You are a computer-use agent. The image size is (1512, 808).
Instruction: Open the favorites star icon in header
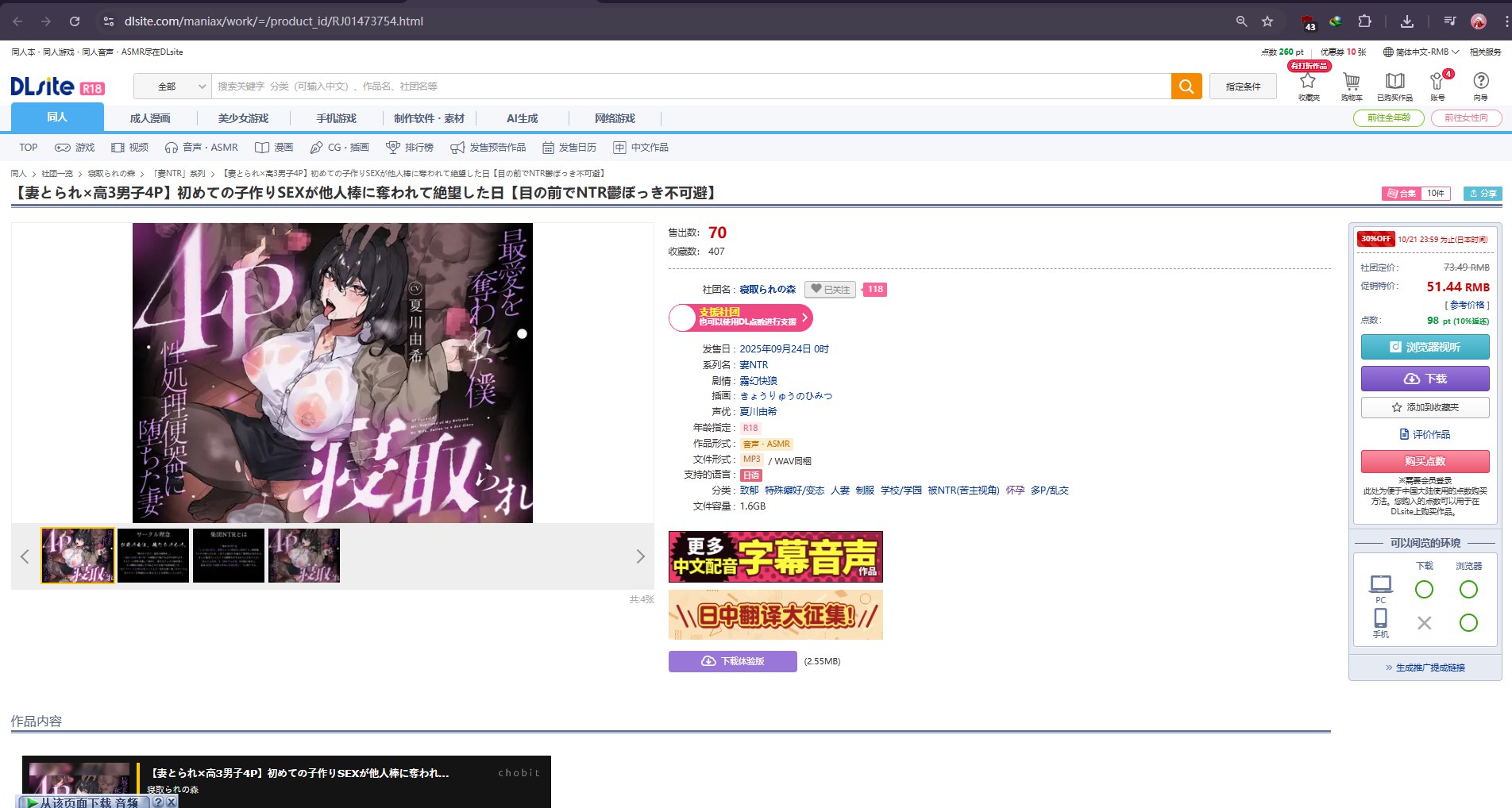point(1308,83)
